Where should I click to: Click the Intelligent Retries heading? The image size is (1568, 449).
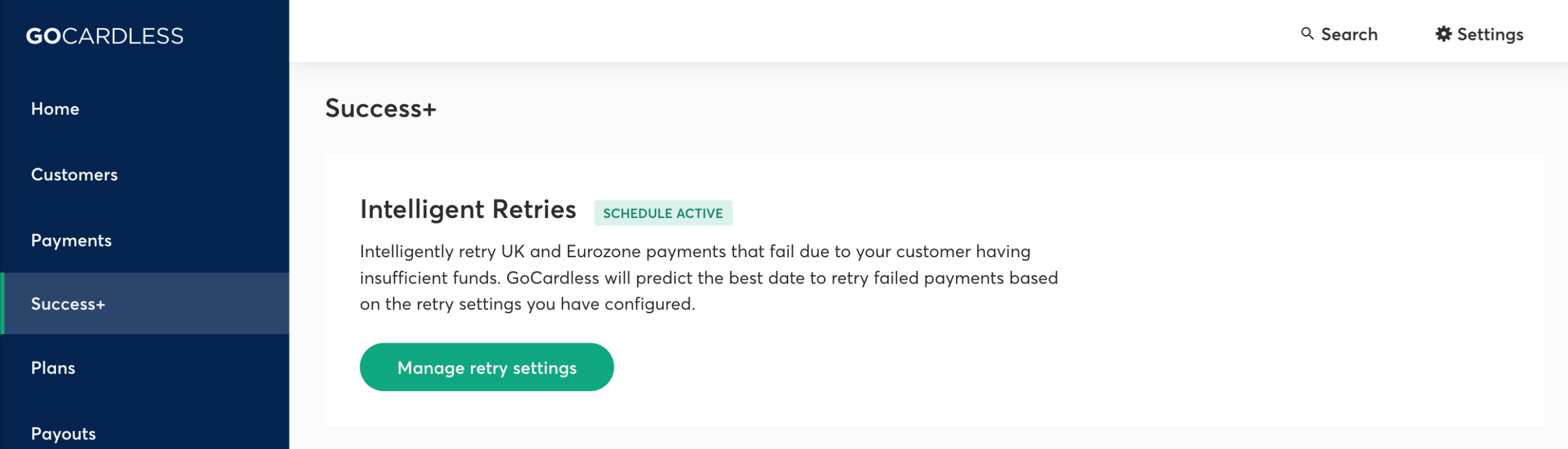click(467, 210)
